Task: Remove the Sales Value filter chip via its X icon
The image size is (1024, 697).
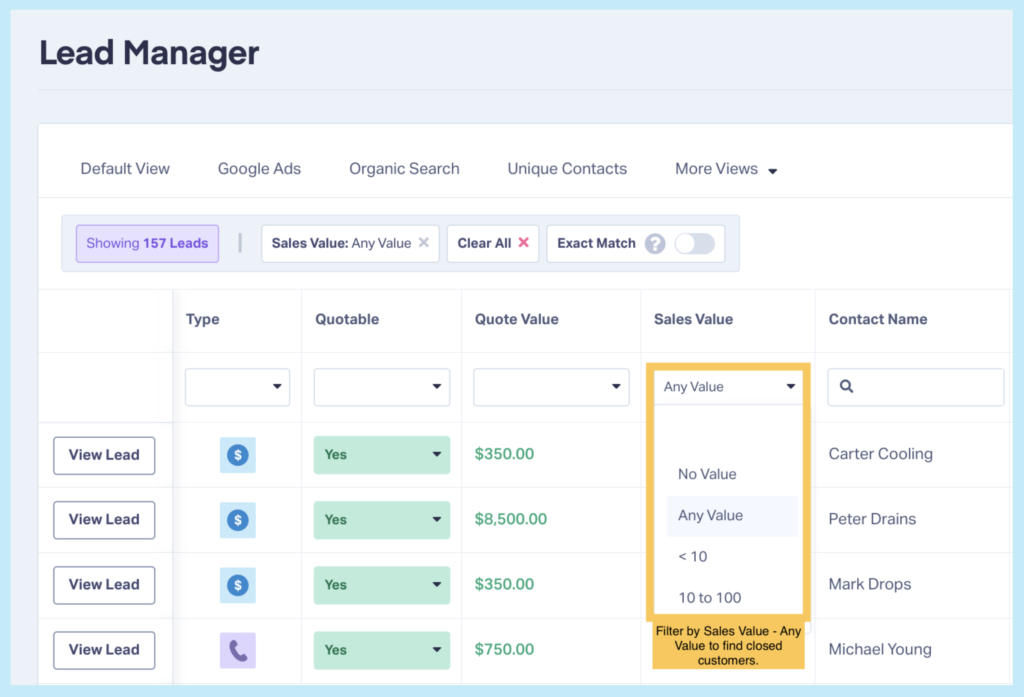Action: (x=426, y=243)
